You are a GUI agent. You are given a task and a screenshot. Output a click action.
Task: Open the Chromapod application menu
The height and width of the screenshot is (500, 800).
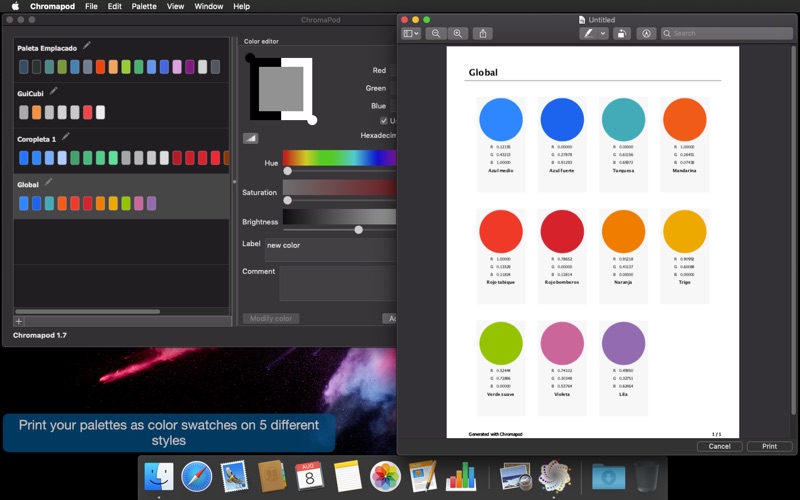(53, 6)
